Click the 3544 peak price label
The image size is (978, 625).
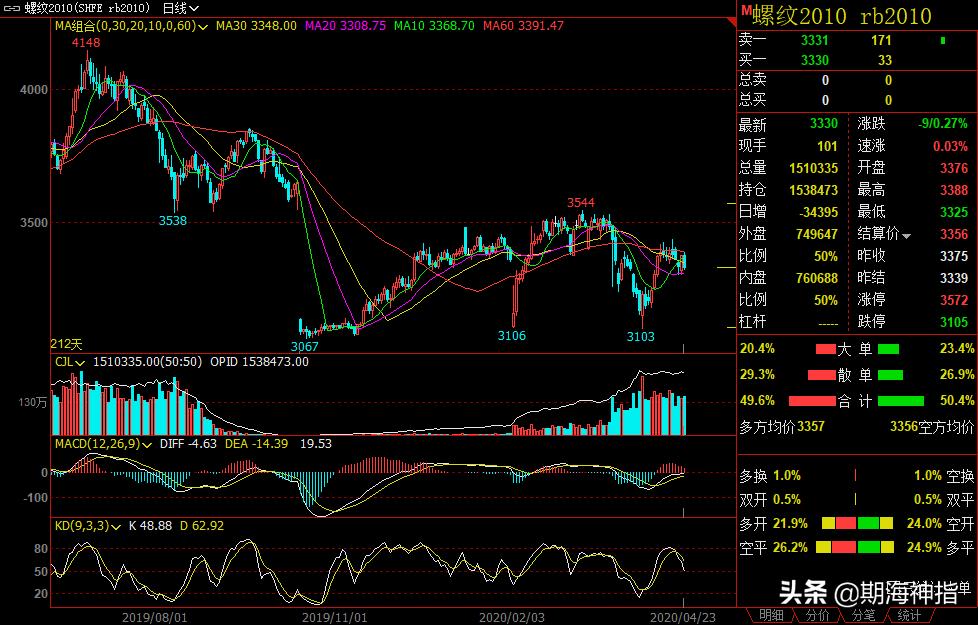pos(580,202)
